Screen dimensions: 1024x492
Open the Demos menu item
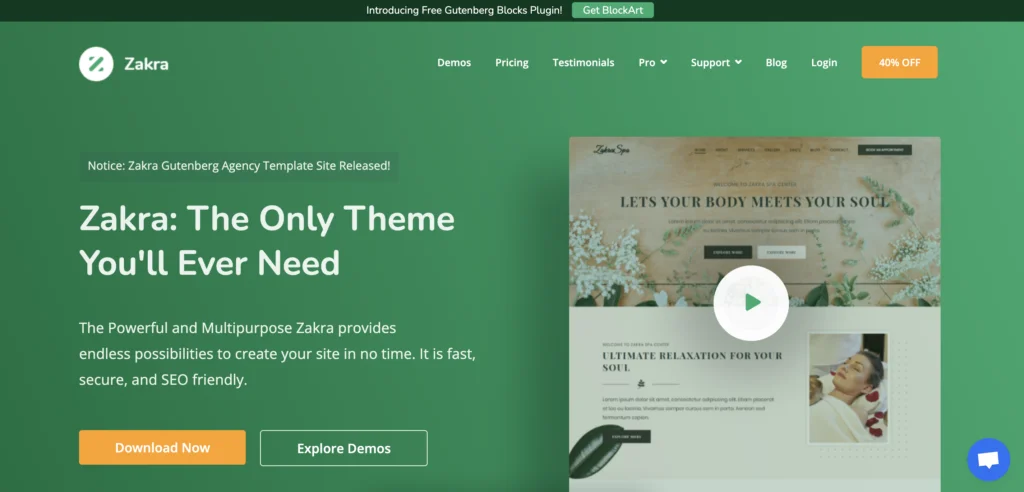(454, 63)
